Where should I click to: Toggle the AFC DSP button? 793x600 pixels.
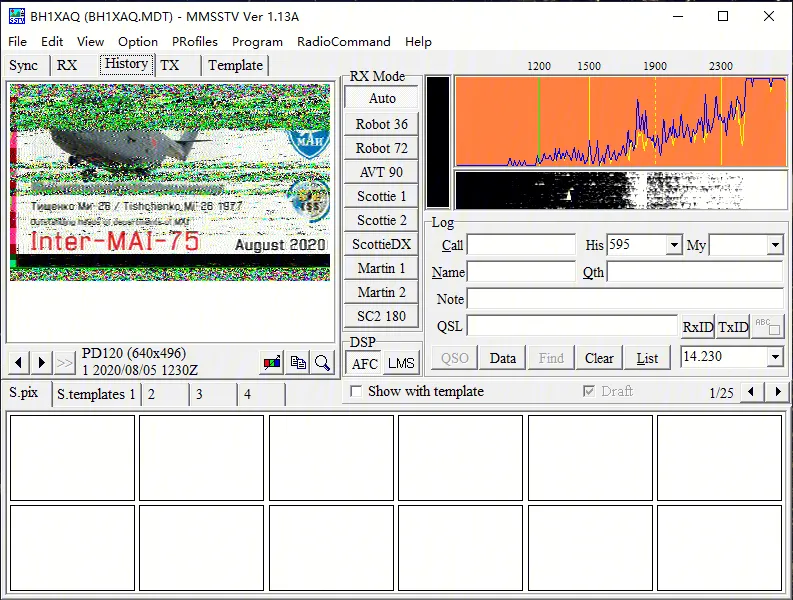(365, 363)
